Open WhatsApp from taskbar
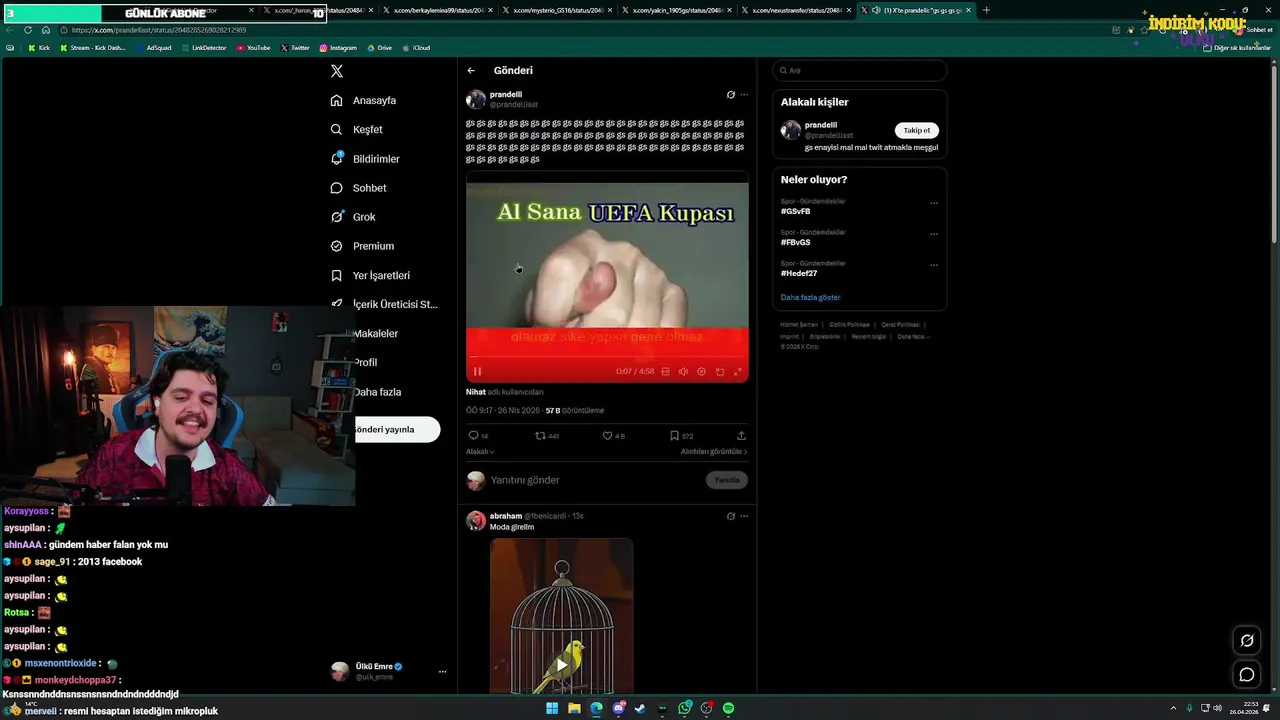Viewport: 1280px width, 720px height. tap(684, 708)
